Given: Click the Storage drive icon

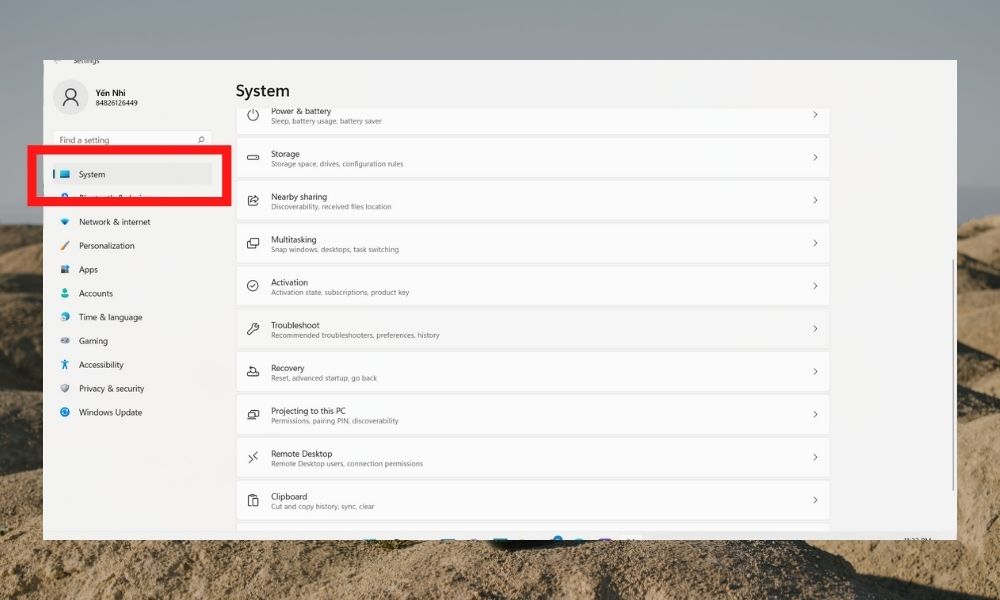Looking at the screenshot, I should click(252, 157).
